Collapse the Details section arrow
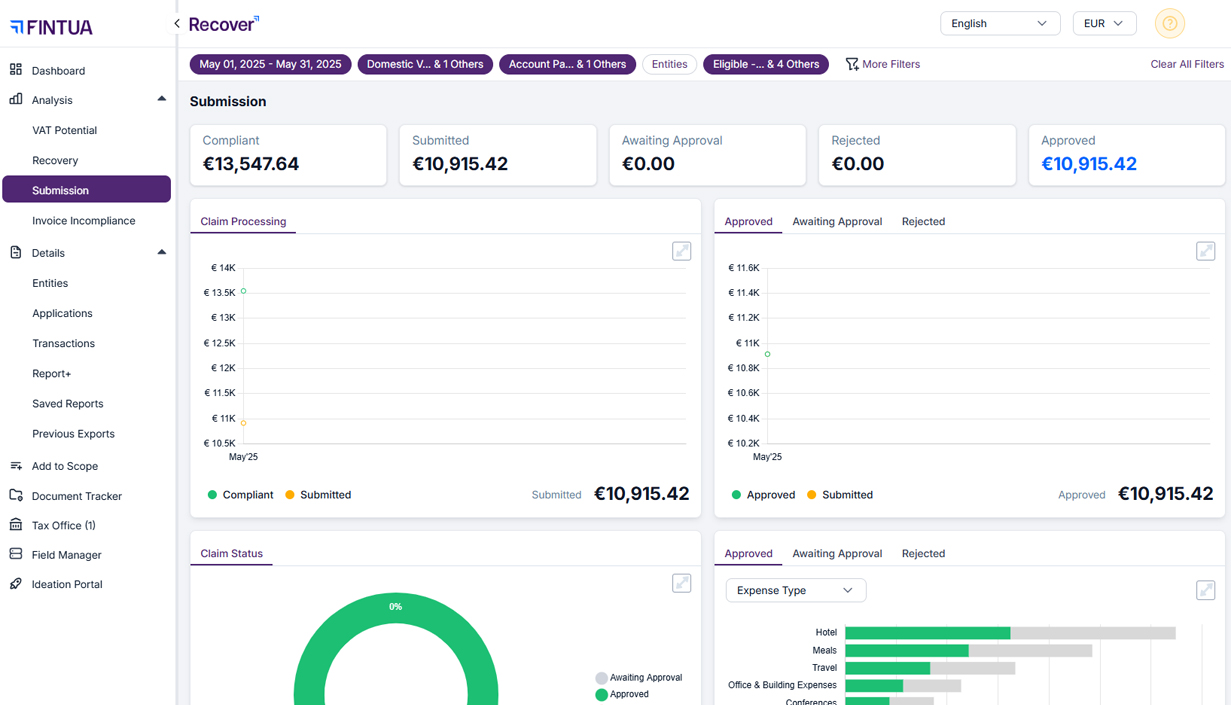Image resolution: width=1231 pixels, height=705 pixels. pyautogui.click(x=161, y=252)
